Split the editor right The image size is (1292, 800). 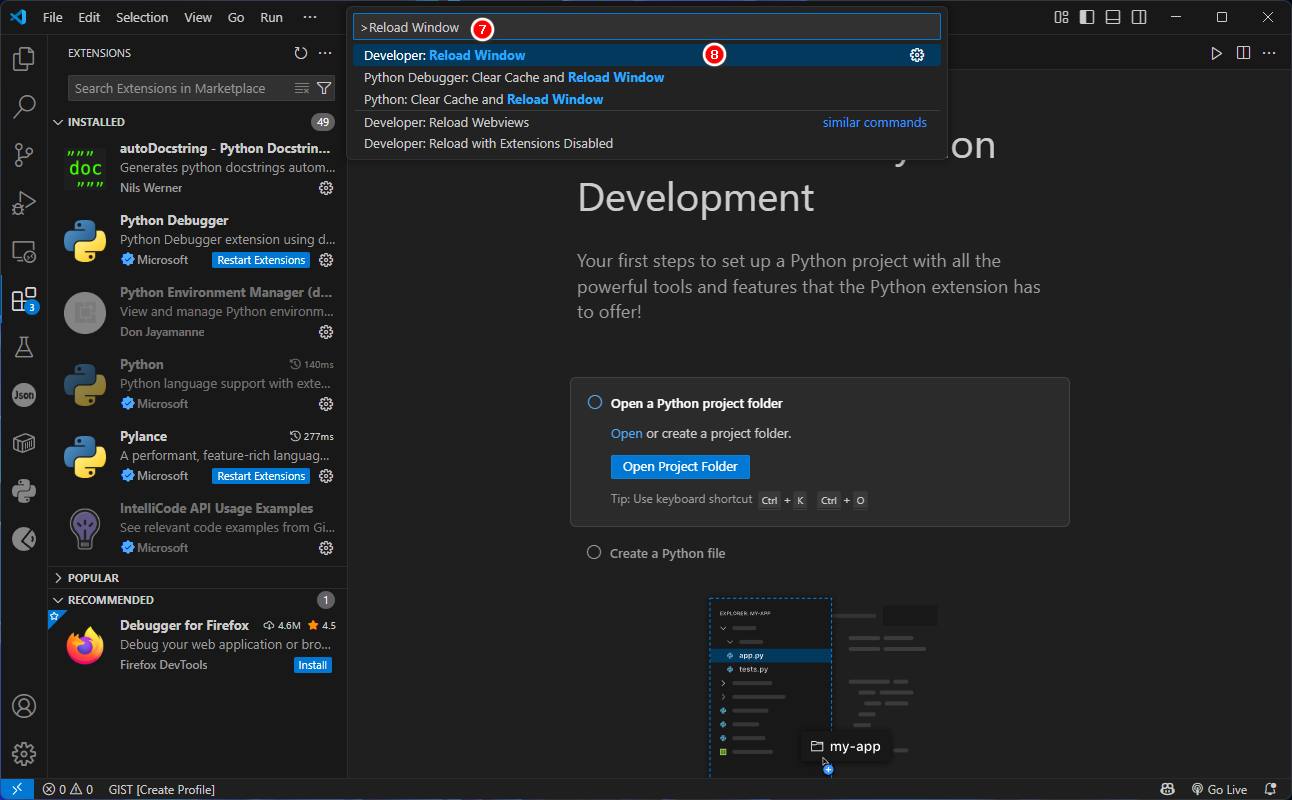click(x=1243, y=53)
